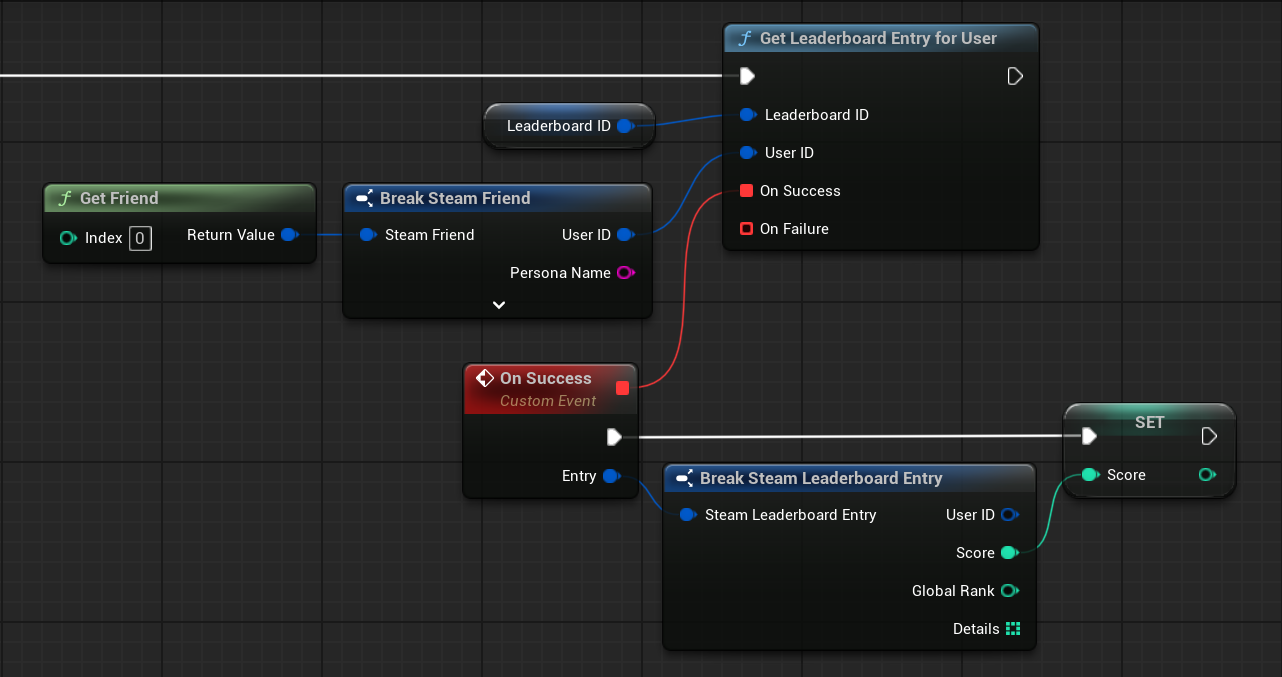Click the SET node execution output pin
This screenshot has height=677, width=1282.
(1209, 436)
